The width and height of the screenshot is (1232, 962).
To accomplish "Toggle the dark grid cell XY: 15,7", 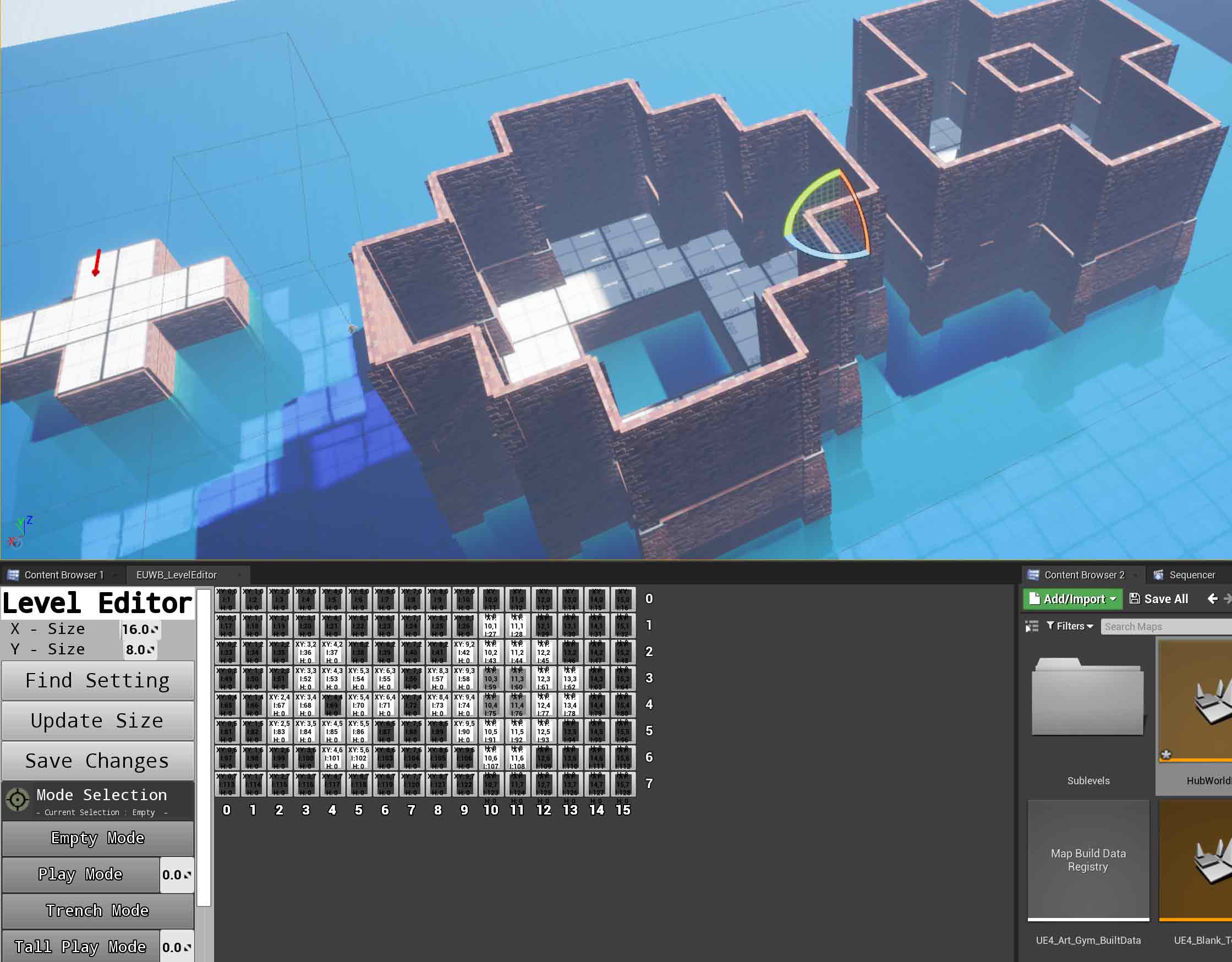I will (x=623, y=784).
